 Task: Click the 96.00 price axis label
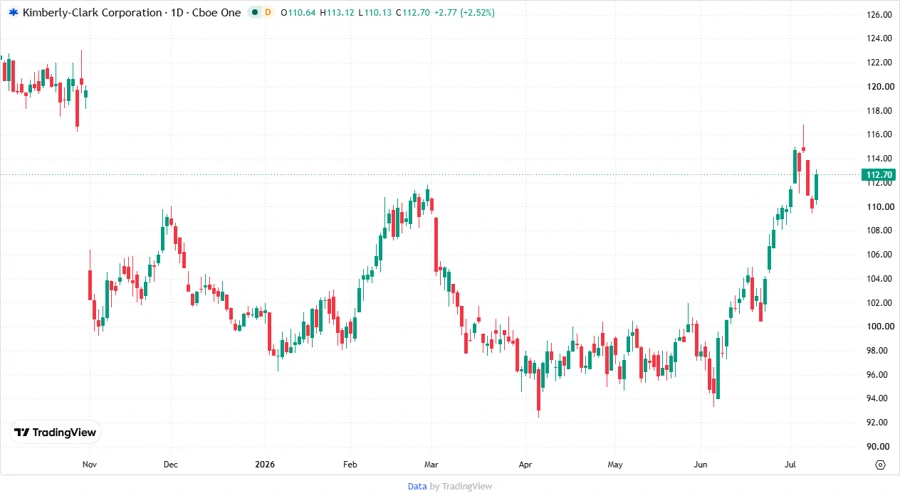(879, 375)
